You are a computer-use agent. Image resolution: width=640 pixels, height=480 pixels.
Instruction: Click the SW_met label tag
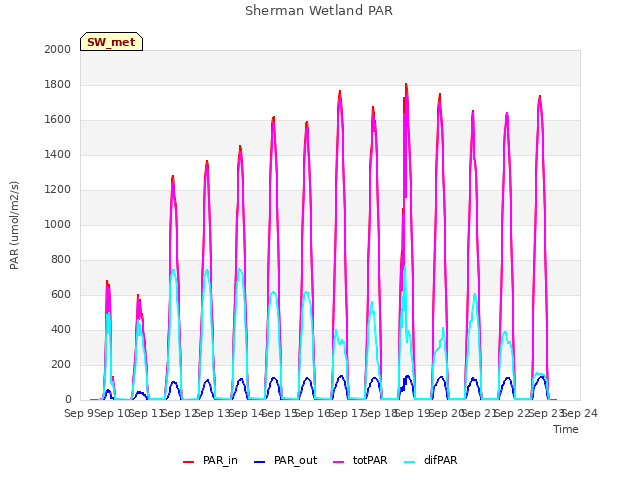[x=111, y=42]
